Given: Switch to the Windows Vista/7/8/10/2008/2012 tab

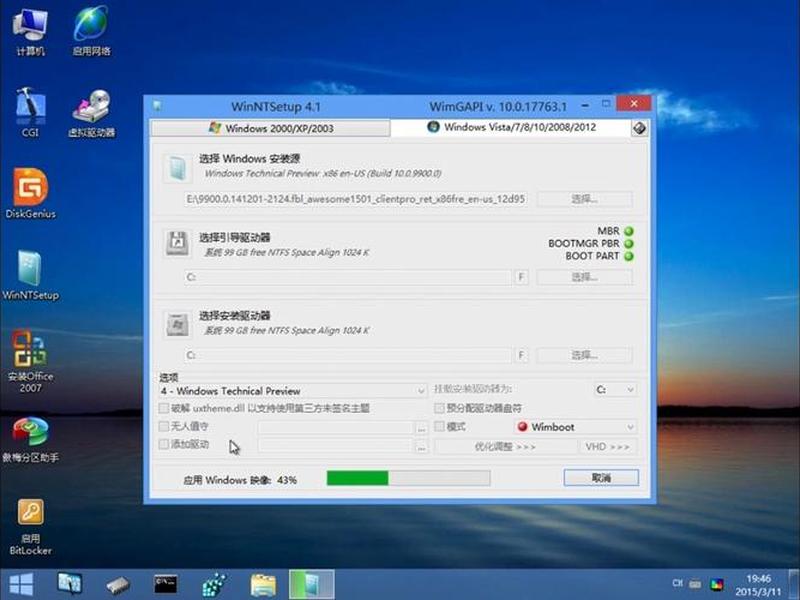Looking at the screenshot, I should point(511,127).
